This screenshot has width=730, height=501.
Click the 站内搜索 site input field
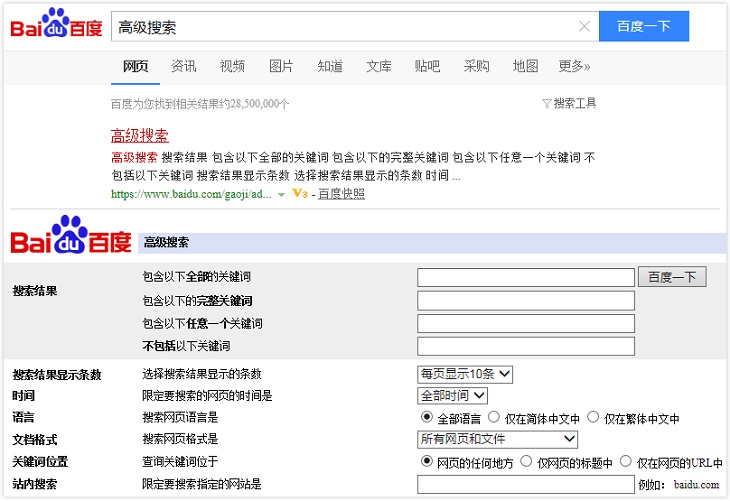pyautogui.click(x=526, y=484)
